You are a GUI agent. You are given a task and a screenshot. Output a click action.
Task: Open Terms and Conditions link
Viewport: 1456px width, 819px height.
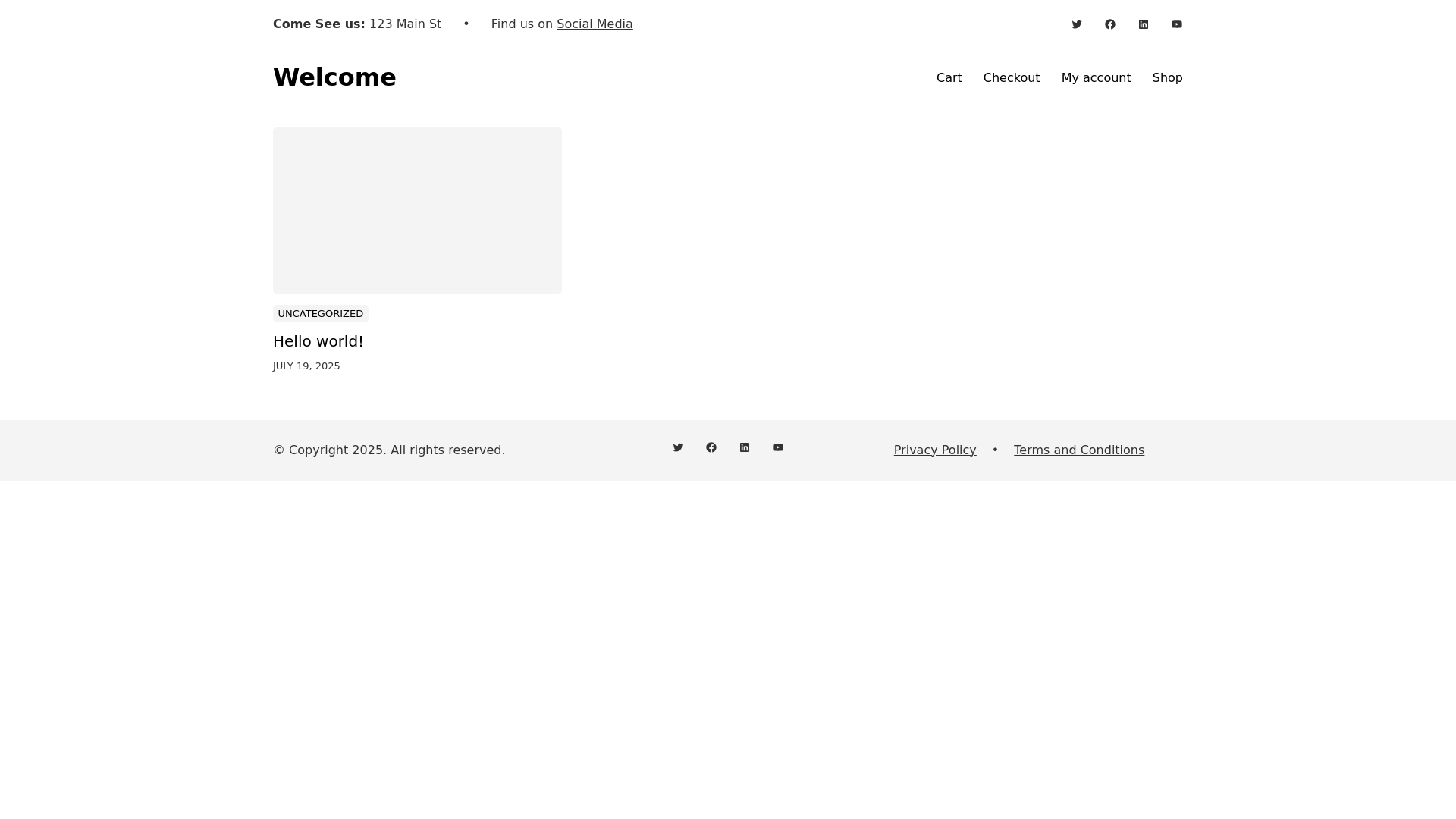tap(1079, 450)
